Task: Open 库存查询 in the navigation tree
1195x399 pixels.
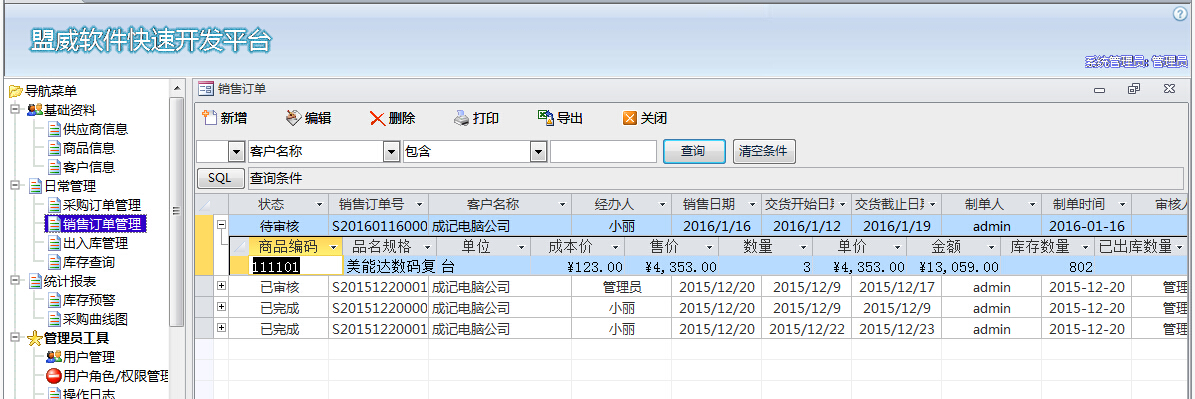Action: click(89, 262)
